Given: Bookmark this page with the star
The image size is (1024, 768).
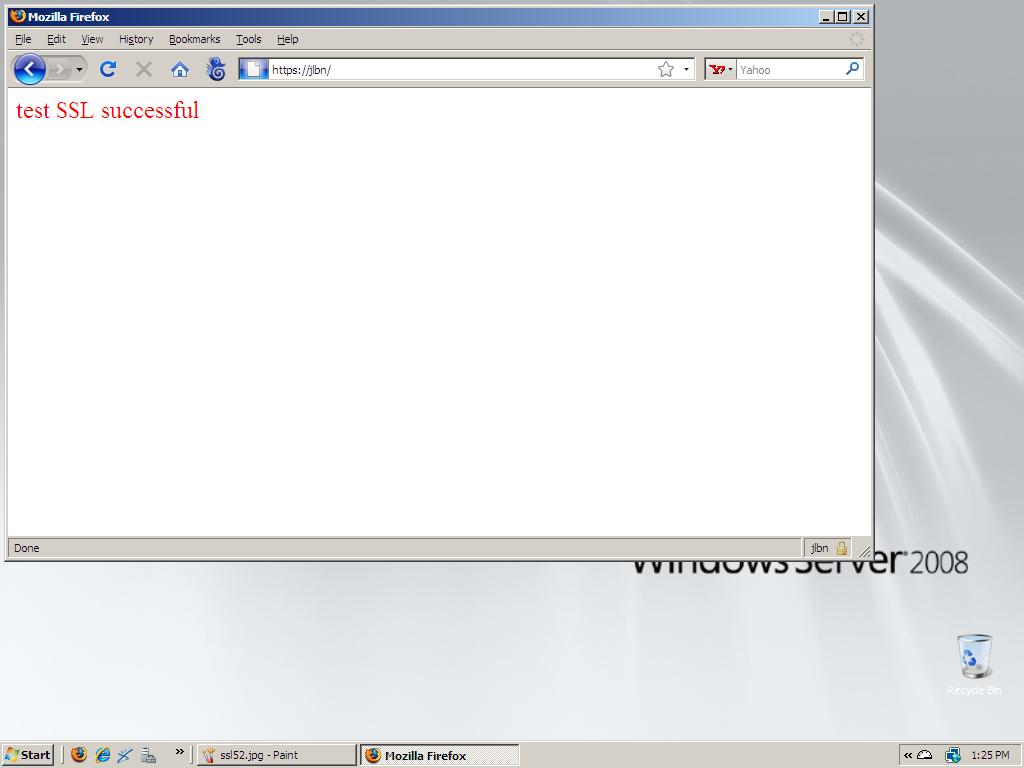Looking at the screenshot, I should click(666, 69).
